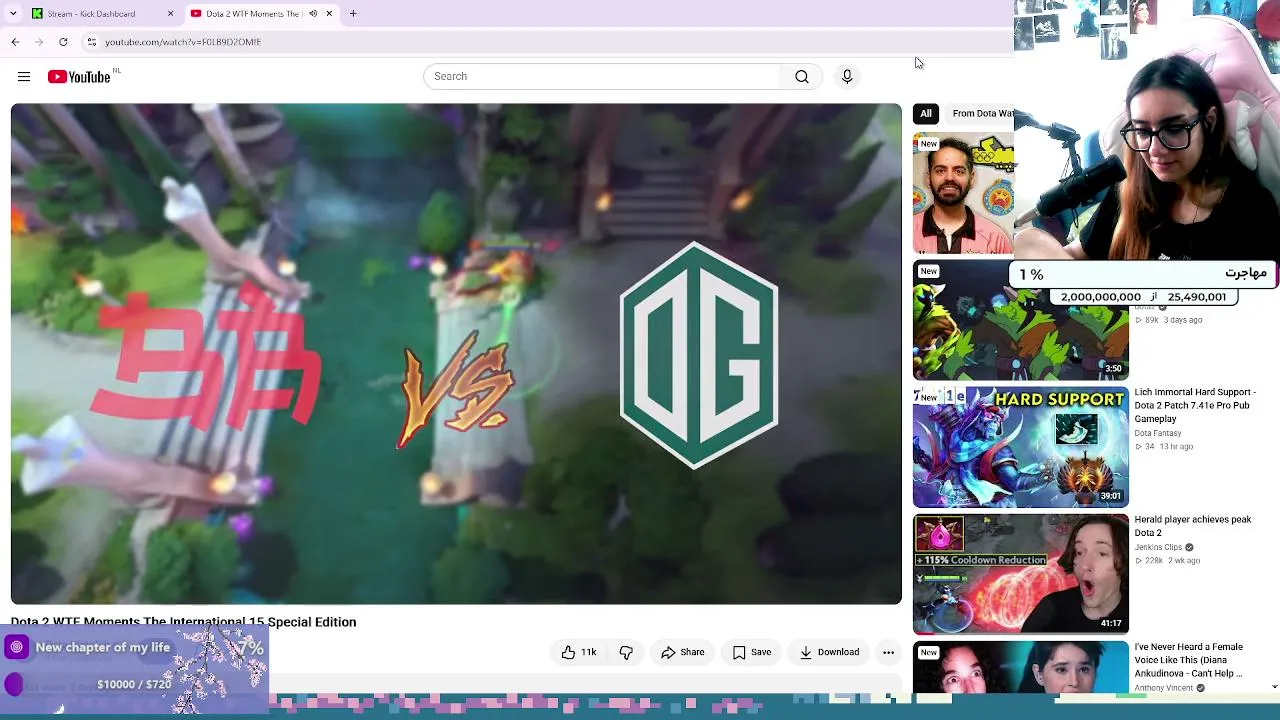Open the Herald player video thumbnail
1280x720 pixels.
(1021, 574)
